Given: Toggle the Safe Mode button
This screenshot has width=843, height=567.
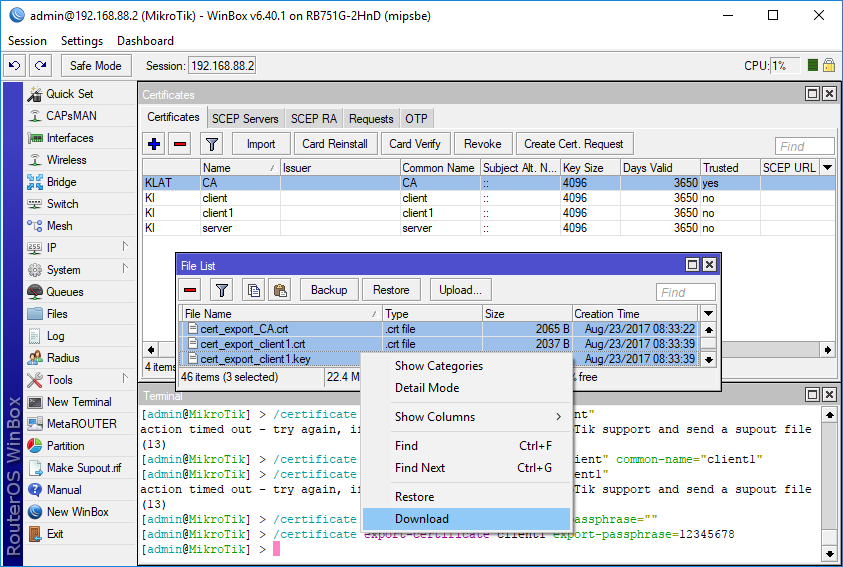Looking at the screenshot, I should click(95, 66).
